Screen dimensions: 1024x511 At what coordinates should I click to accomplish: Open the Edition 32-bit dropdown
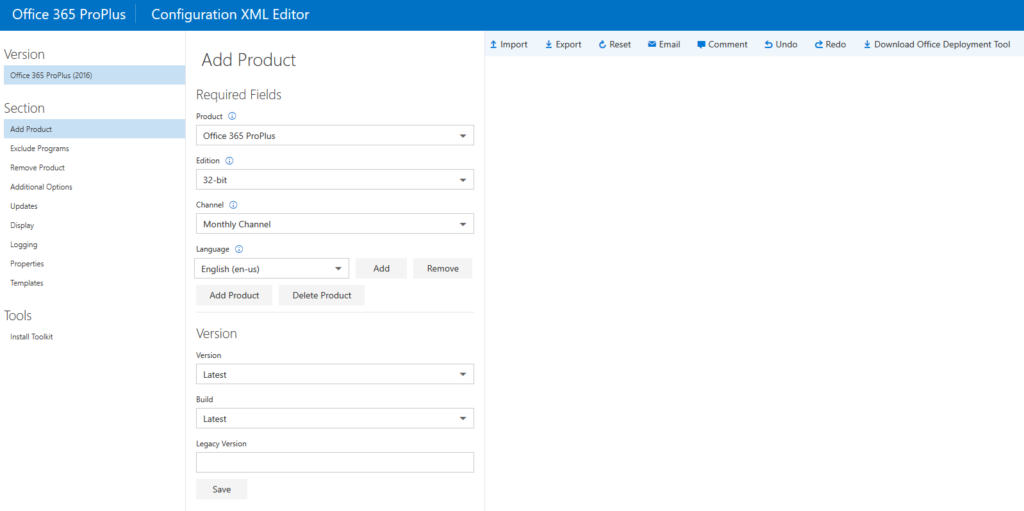coord(335,180)
